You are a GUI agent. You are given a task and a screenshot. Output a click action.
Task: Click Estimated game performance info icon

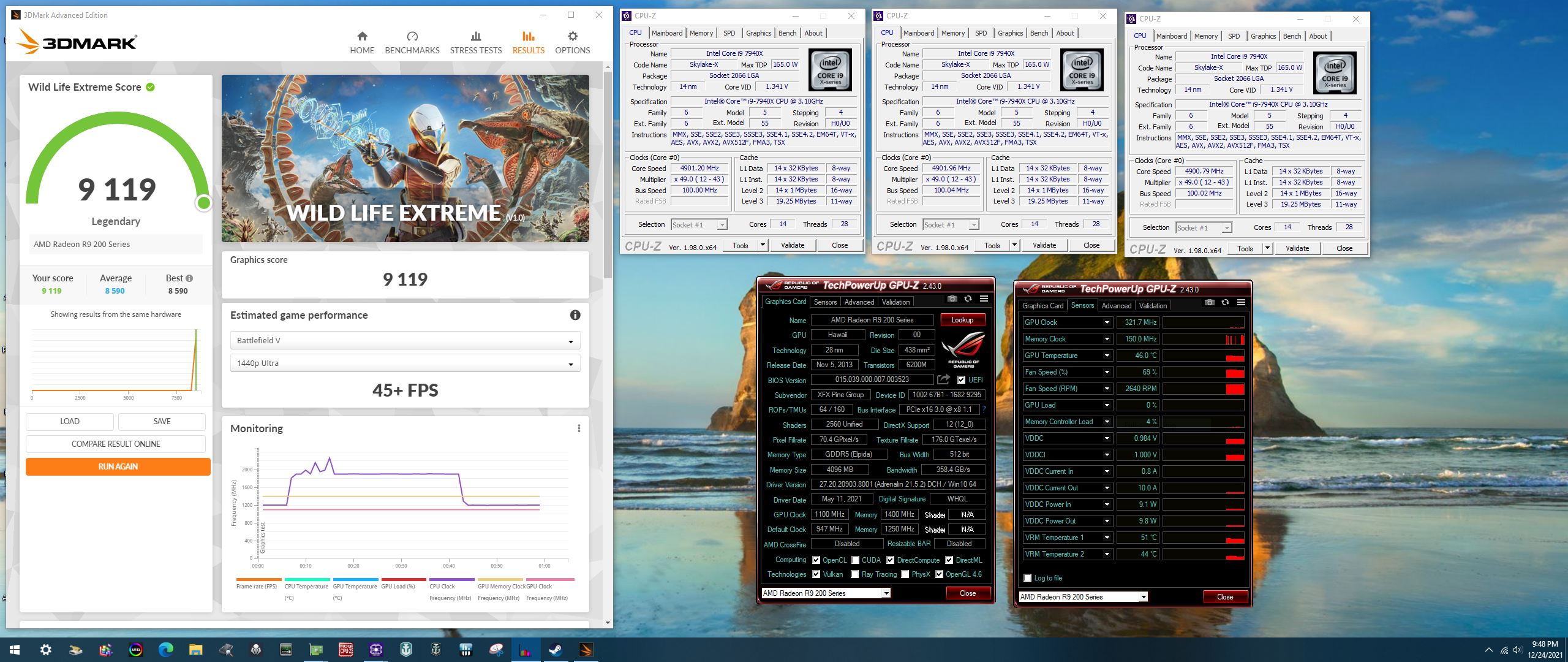[x=575, y=315]
